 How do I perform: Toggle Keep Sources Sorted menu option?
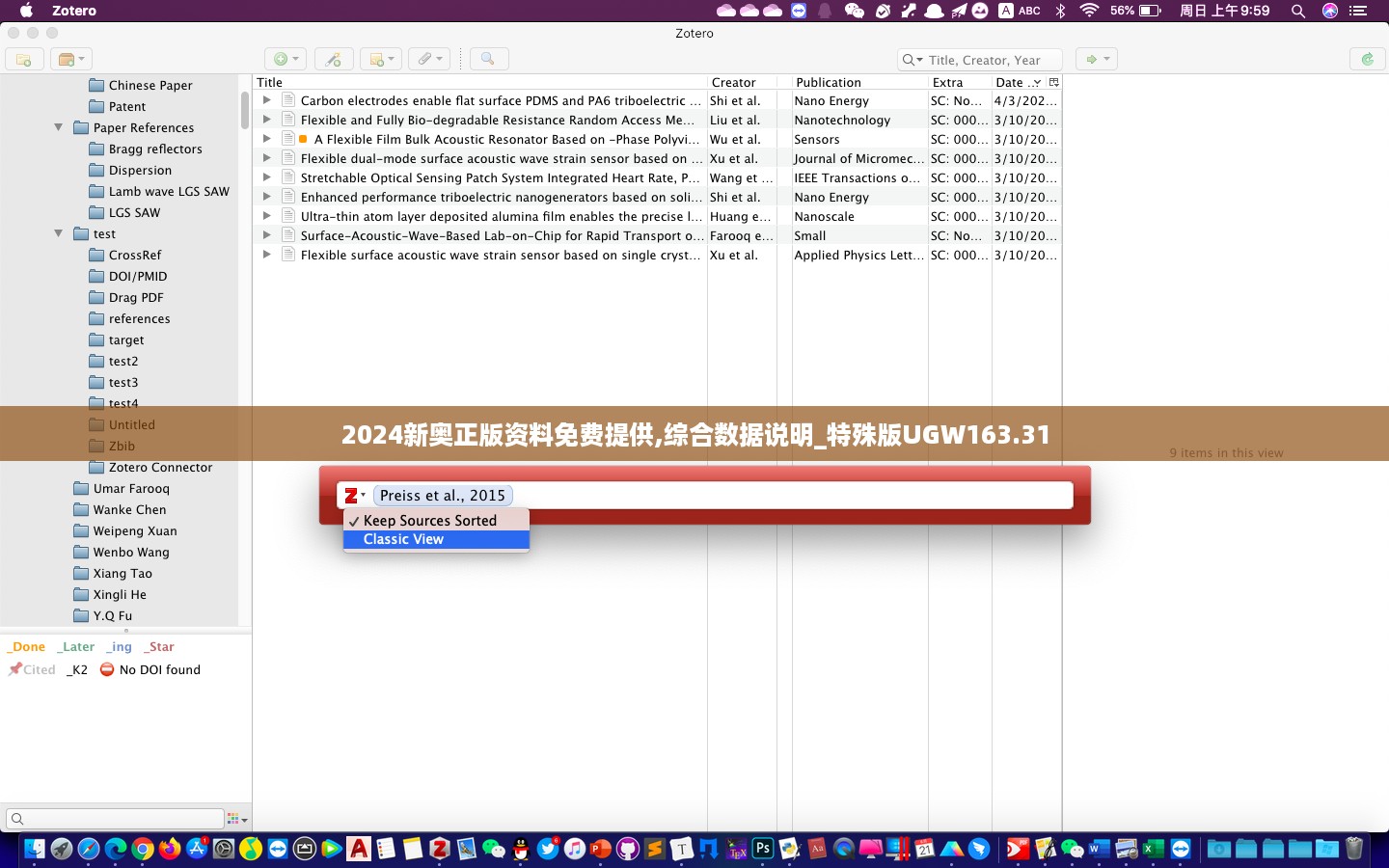click(x=436, y=520)
